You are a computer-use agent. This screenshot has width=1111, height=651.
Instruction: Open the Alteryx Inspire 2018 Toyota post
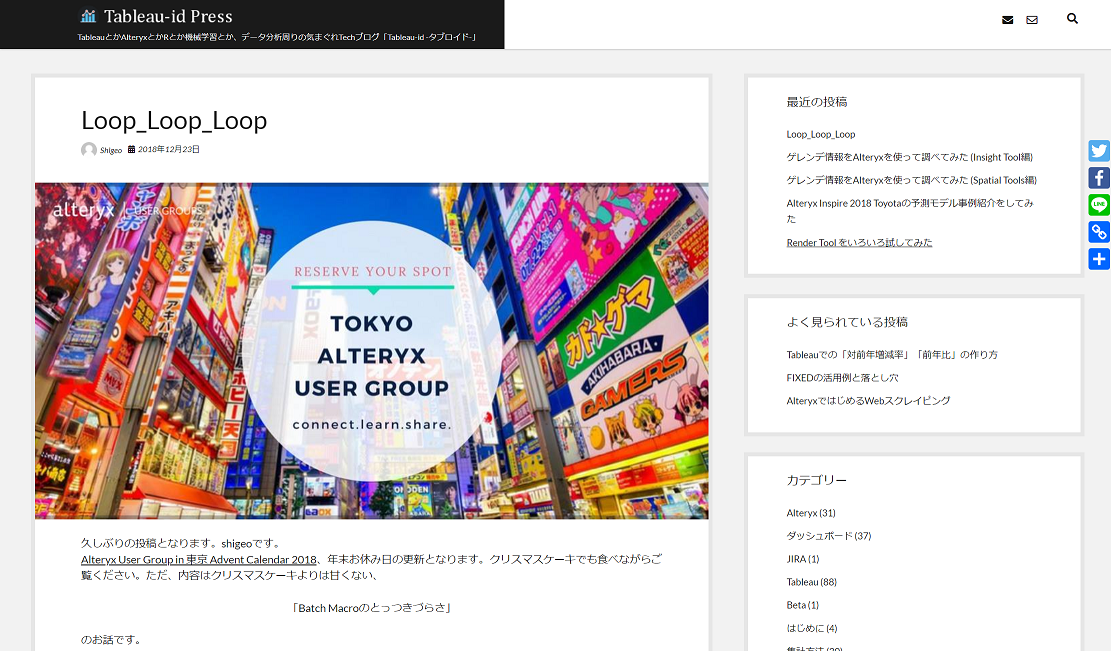(x=910, y=210)
